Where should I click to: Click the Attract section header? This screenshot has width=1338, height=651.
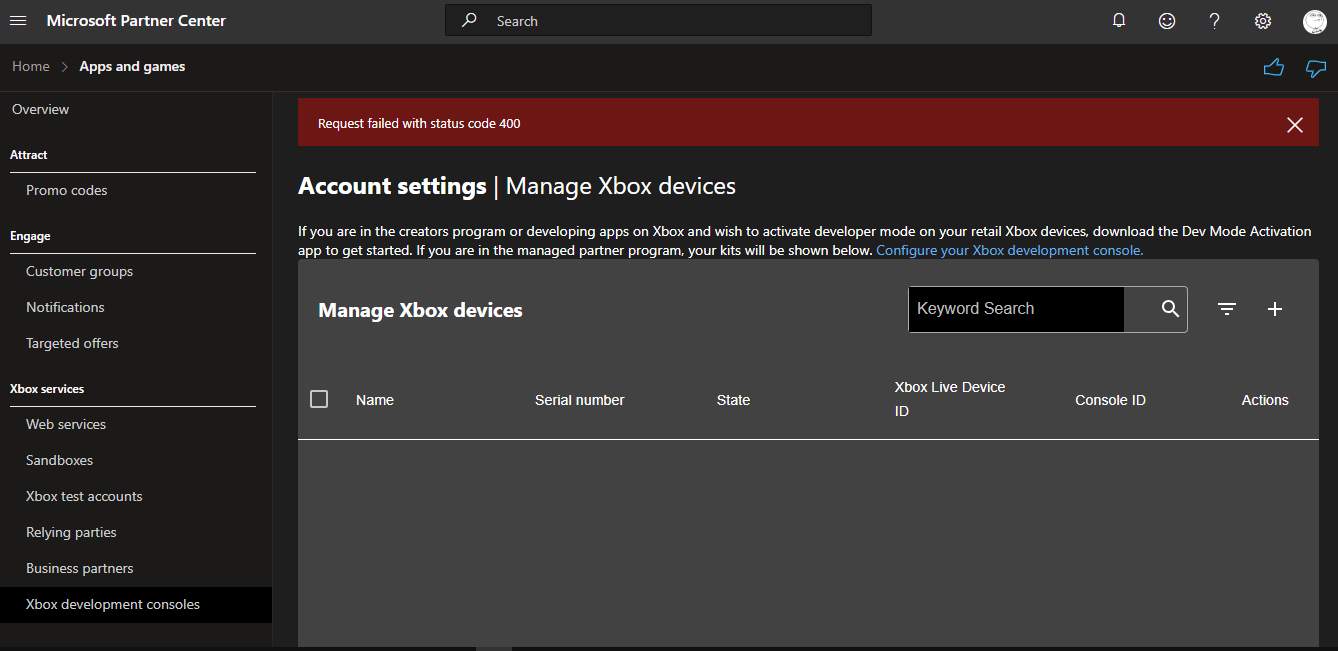[x=29, y=155]
